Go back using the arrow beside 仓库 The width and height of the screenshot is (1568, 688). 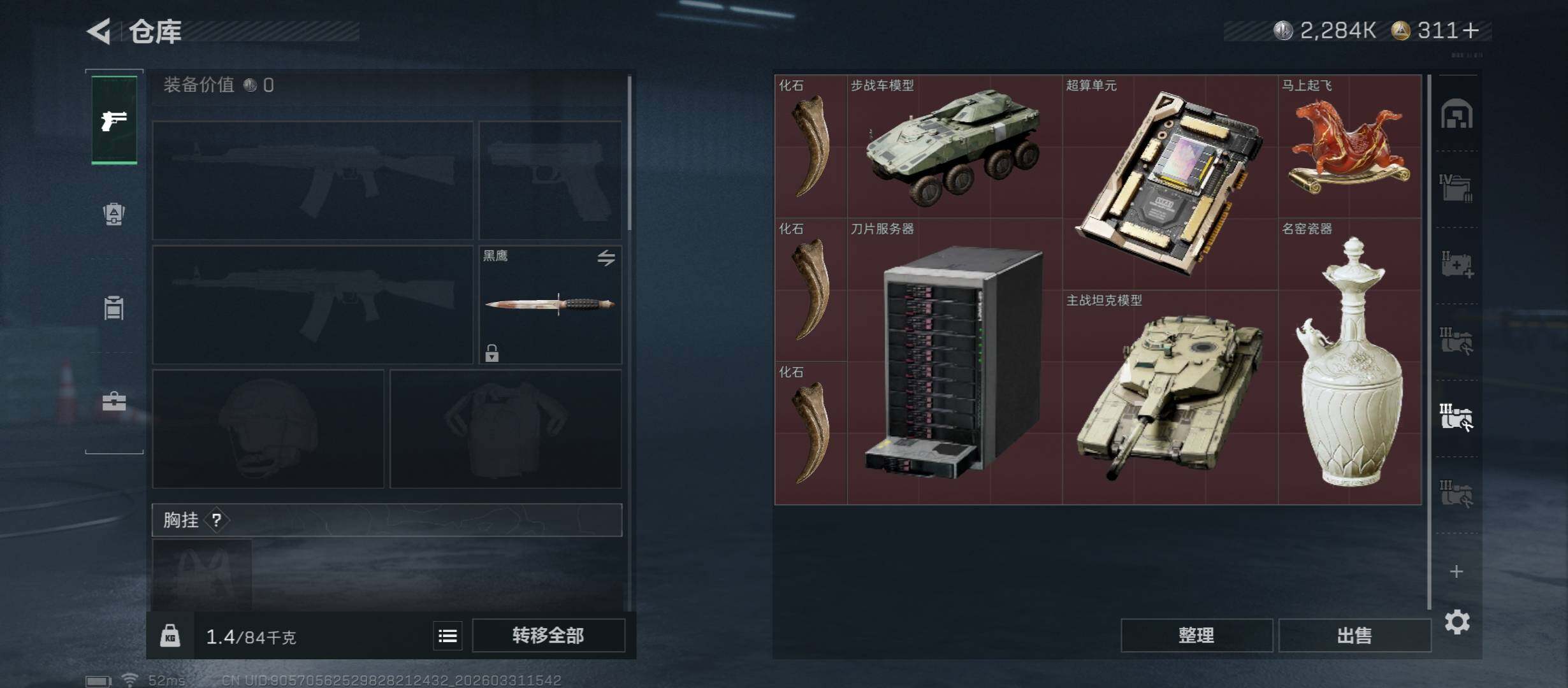pyautogui.click(x=99, y=31)
